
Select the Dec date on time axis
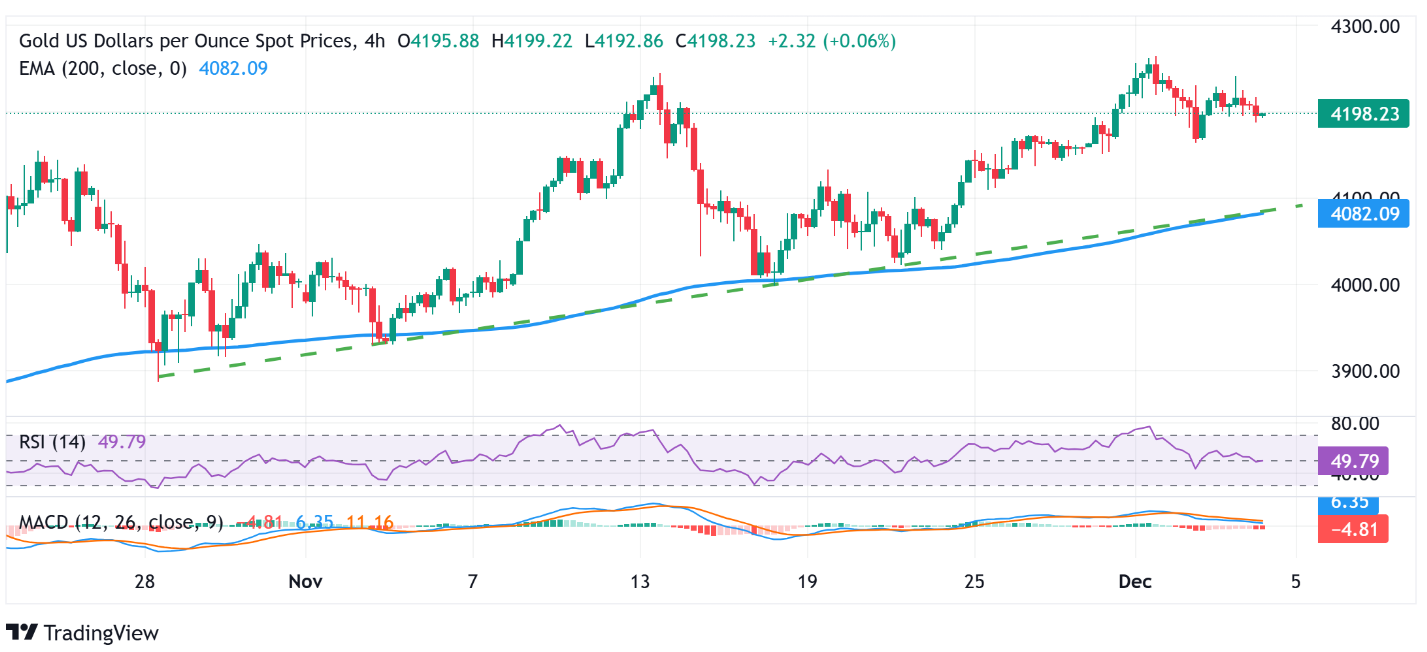coord(1137,581)
